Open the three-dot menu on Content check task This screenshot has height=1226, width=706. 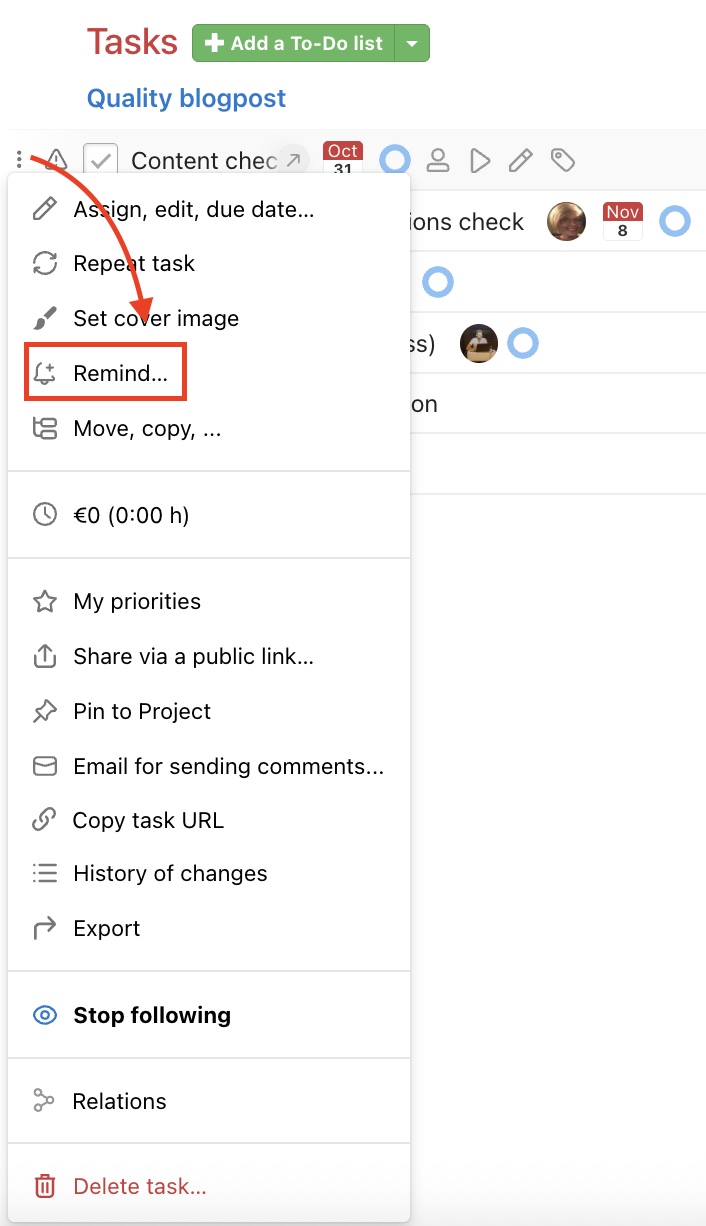tap(18, 159)
